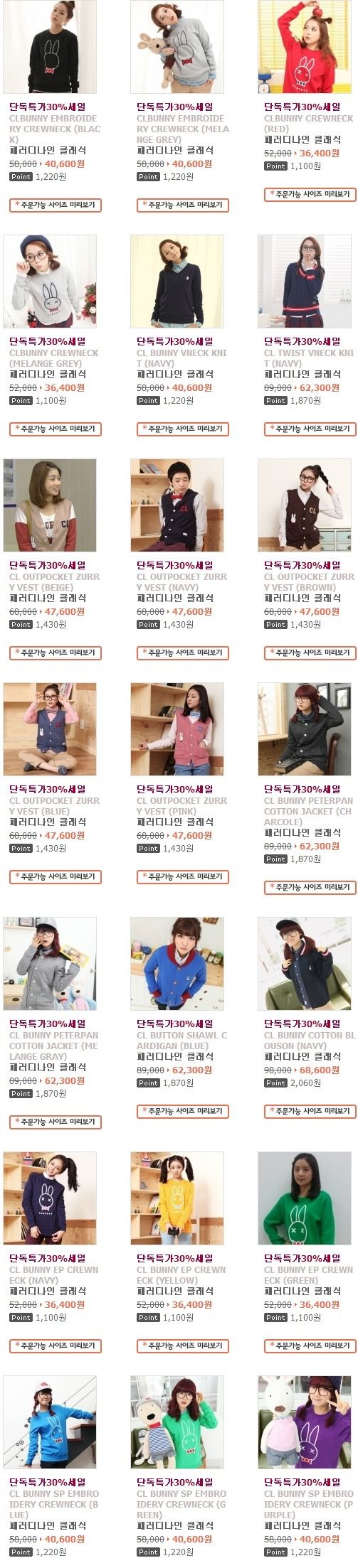Preview sizes for EP crewneck (NAVY)
This screenshot has width=358, height=1568.
click(x=56, y=1346)
